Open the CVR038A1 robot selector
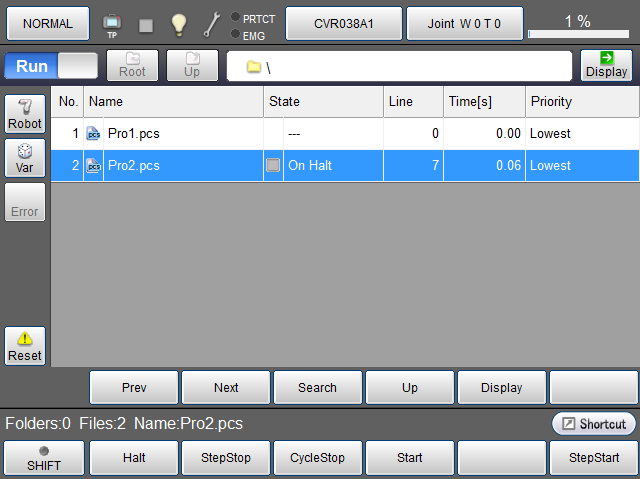 (x=344, y=23)
